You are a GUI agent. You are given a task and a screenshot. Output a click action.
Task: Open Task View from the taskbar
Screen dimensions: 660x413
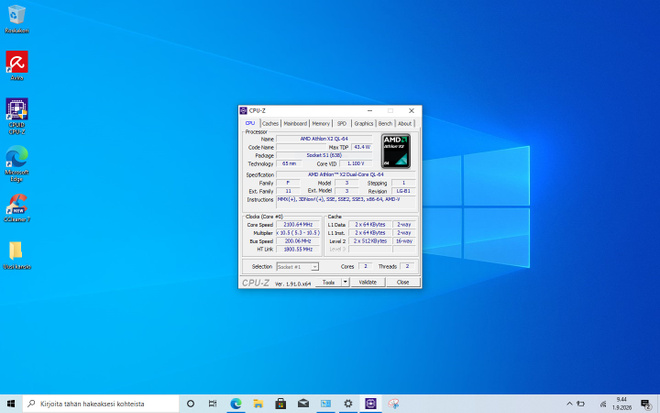(213, 404)
